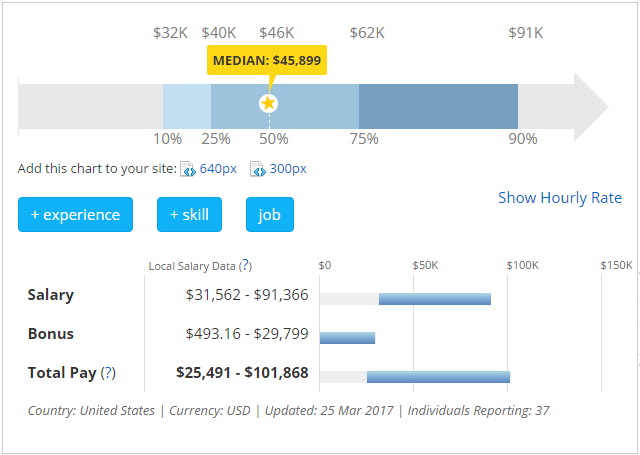This screenshot has width=640, height=455.
Task: Show Hourly Rate instead of salary
Action: (x=560, y=198)
